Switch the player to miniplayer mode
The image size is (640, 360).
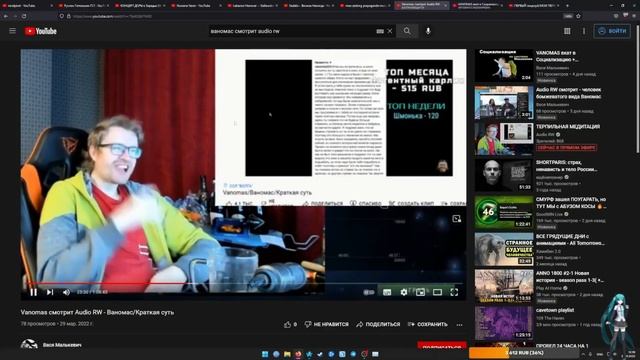click(x=420, y=292)
